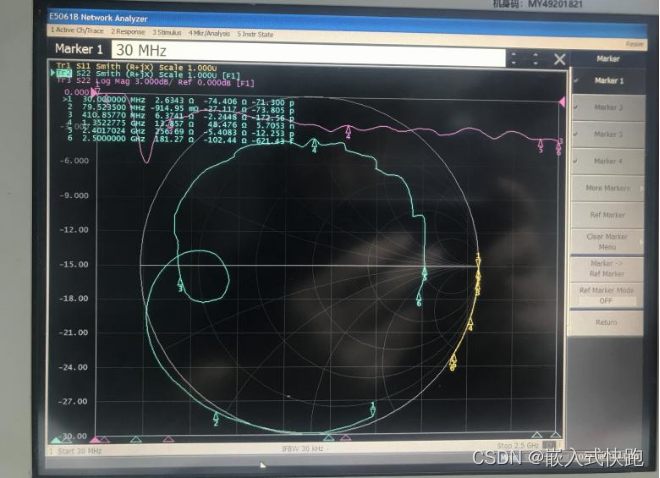
Task: Toggle Ref Marker Mode OFF softkey
Action: pos(607,295)
